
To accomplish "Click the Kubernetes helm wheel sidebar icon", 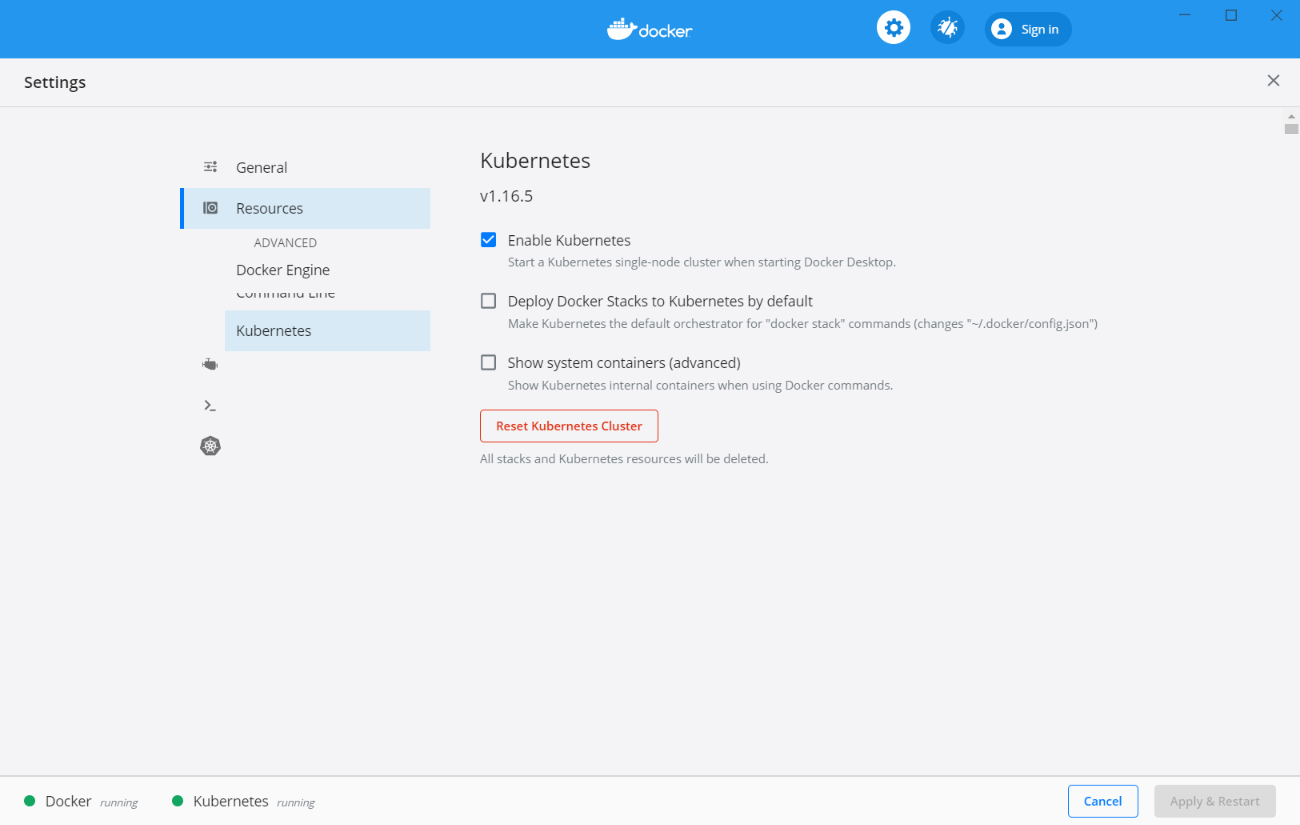I will [210, 446].
